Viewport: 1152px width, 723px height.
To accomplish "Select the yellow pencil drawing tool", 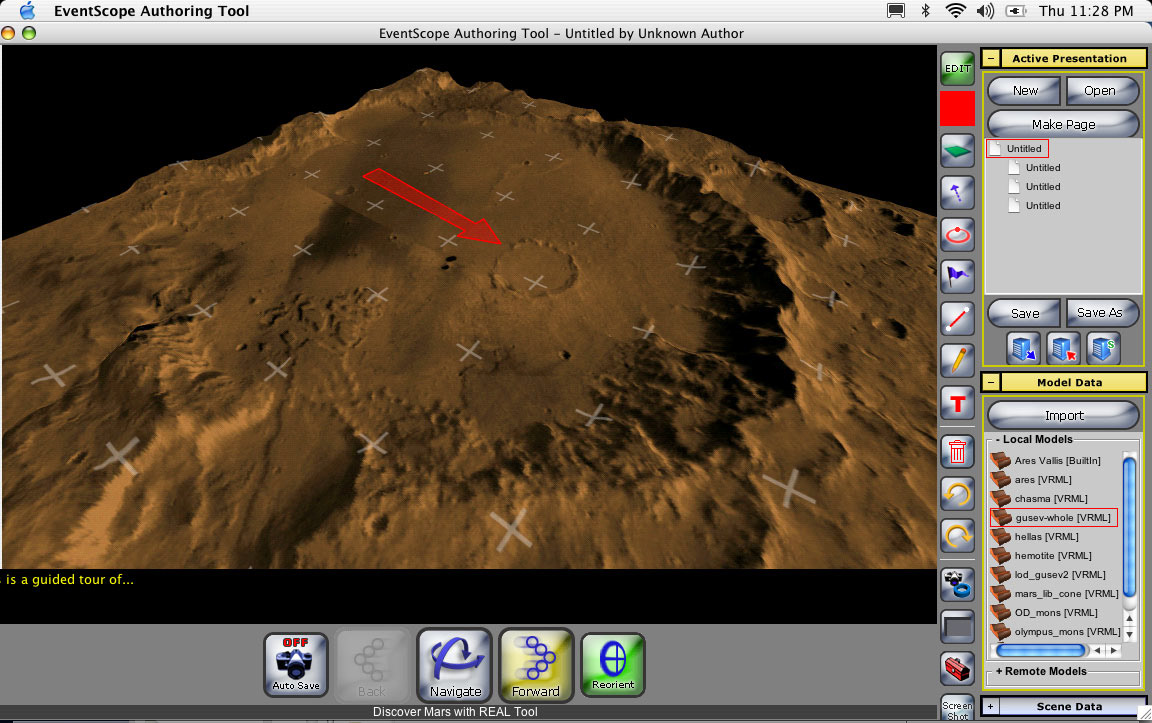I will 957,360.
